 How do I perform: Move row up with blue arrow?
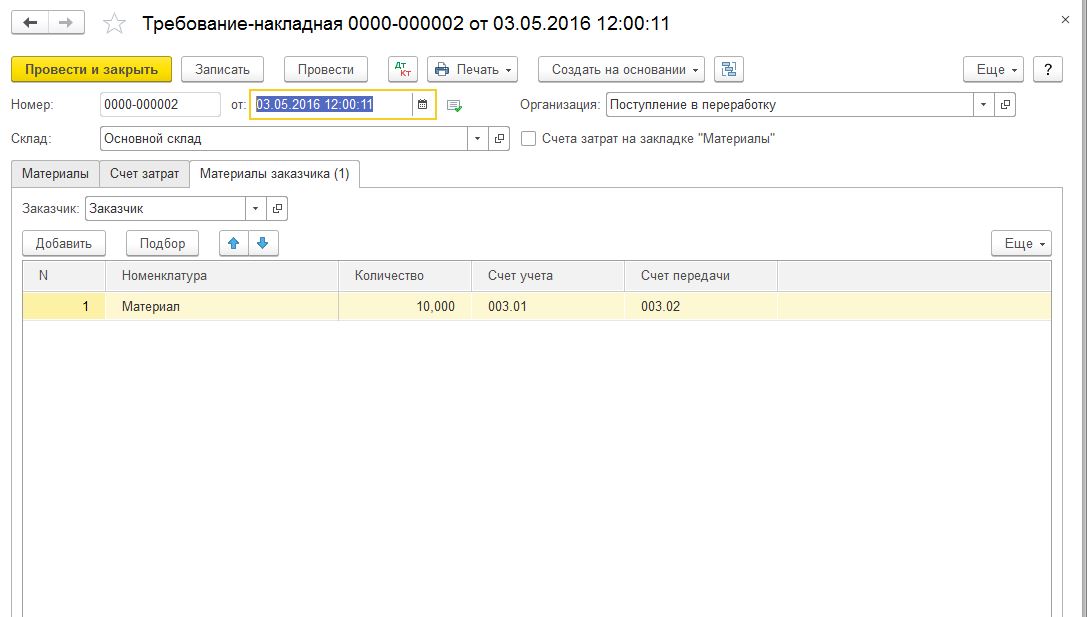tap(234, 243)
